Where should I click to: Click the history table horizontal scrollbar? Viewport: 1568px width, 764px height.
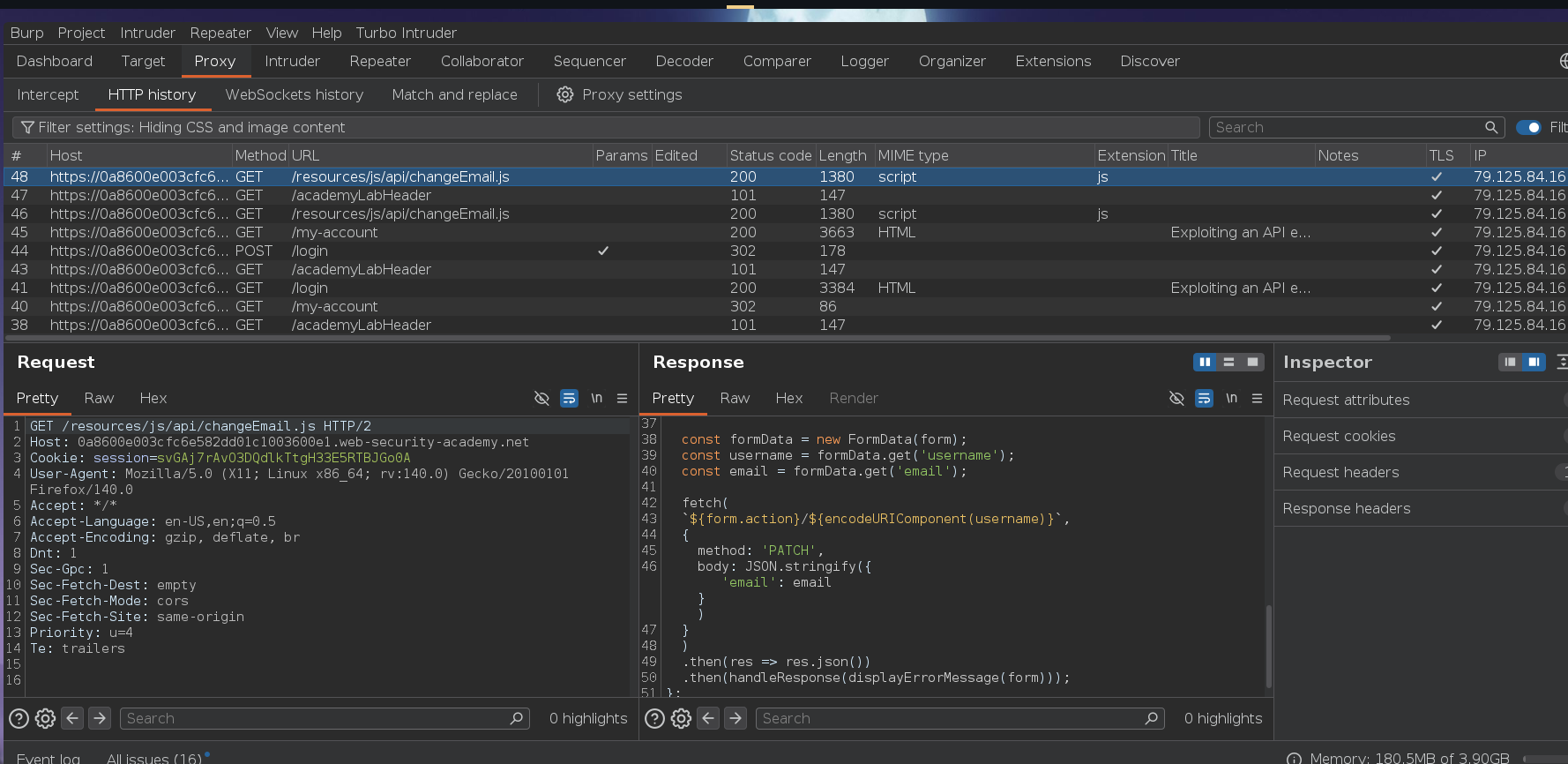click(698, 337)
